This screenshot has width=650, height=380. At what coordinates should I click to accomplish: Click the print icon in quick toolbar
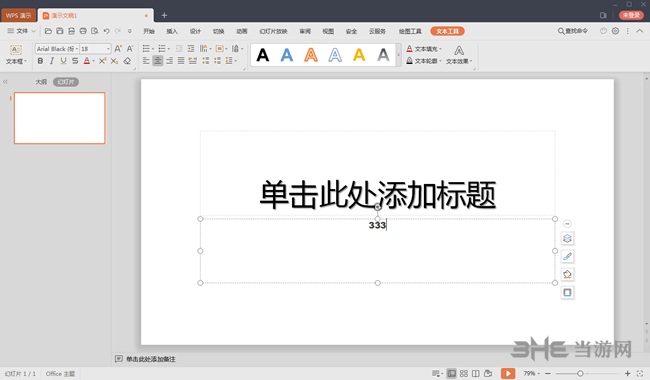point(83,31)
